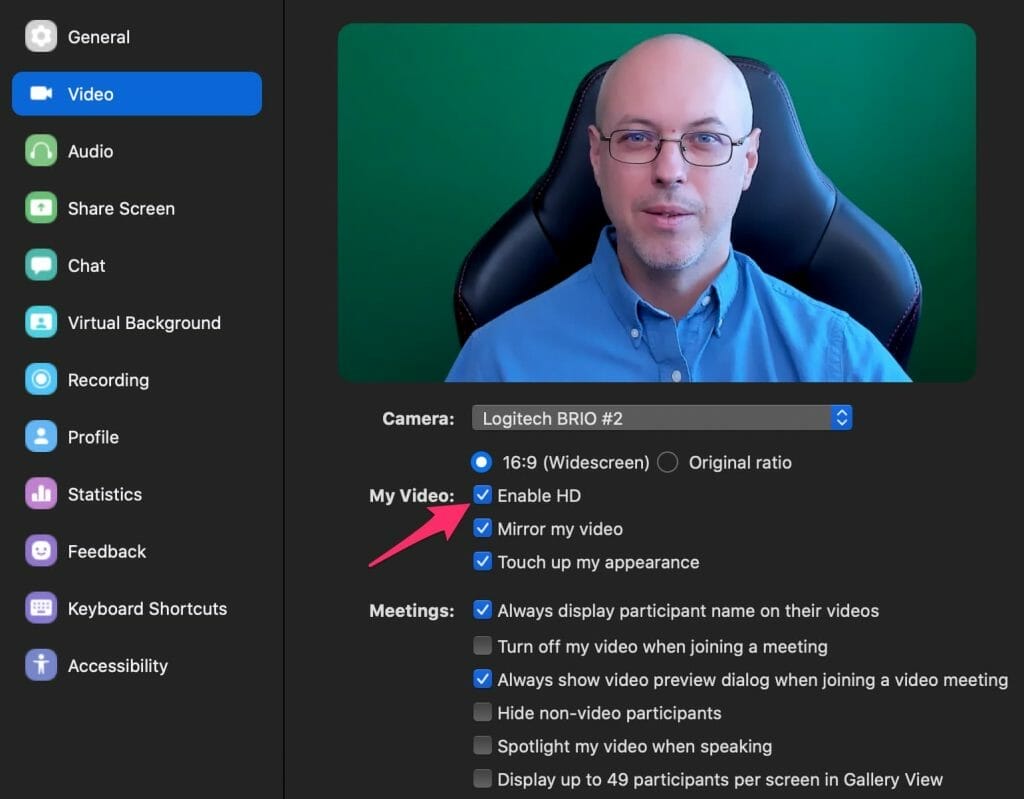Open Recording settings icon

[41, 380]
